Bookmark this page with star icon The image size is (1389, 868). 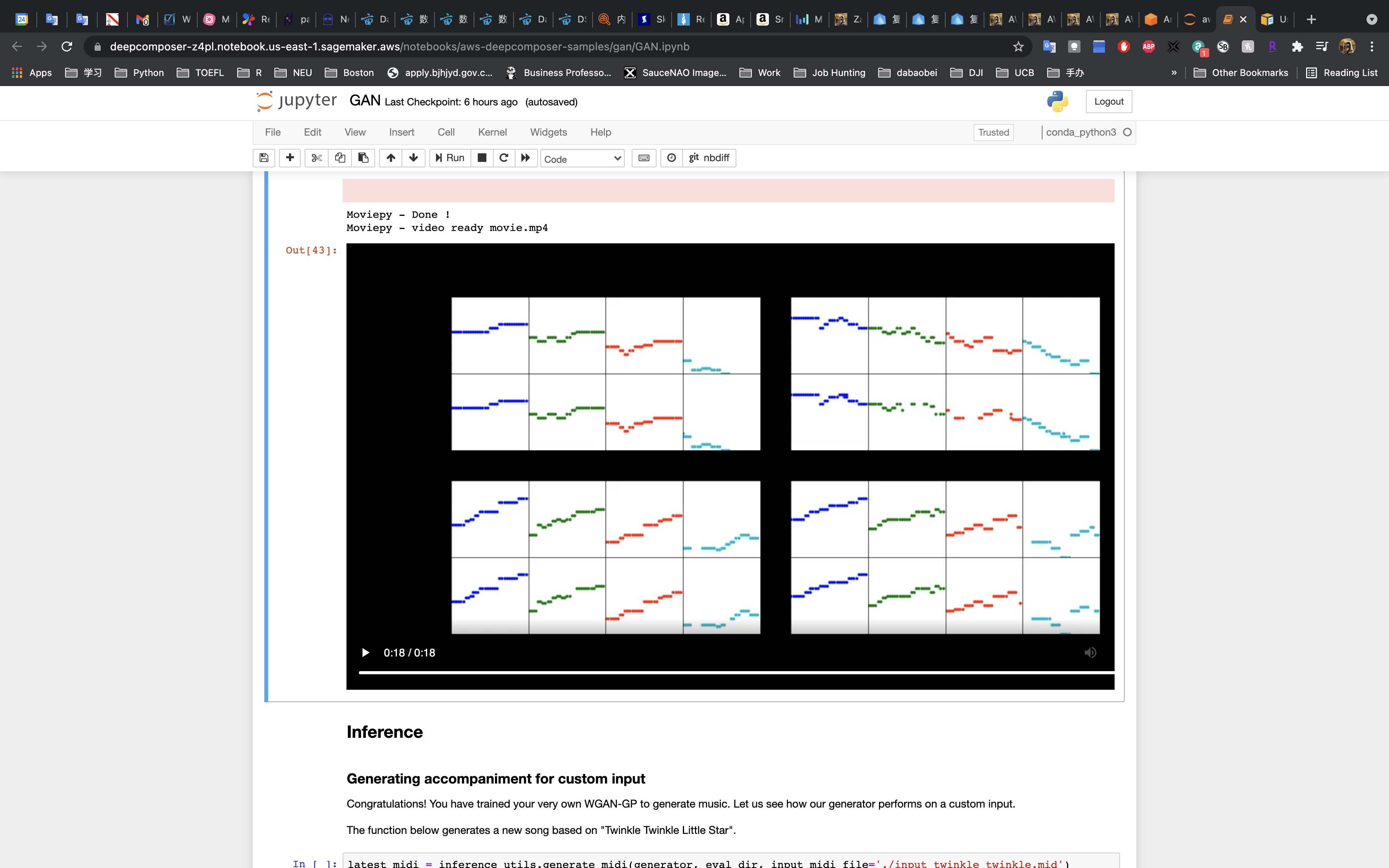click(x=1018, y=46)
